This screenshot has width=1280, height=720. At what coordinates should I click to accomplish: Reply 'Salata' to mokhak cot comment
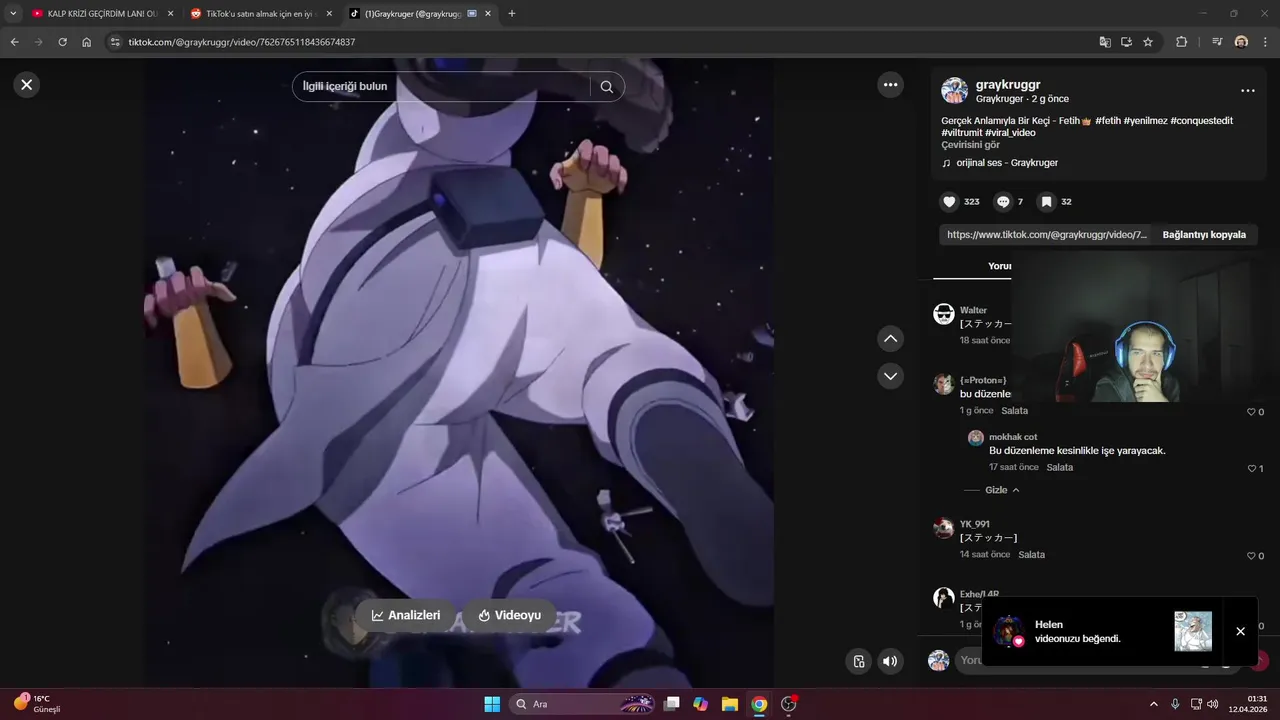[1059, 467]
